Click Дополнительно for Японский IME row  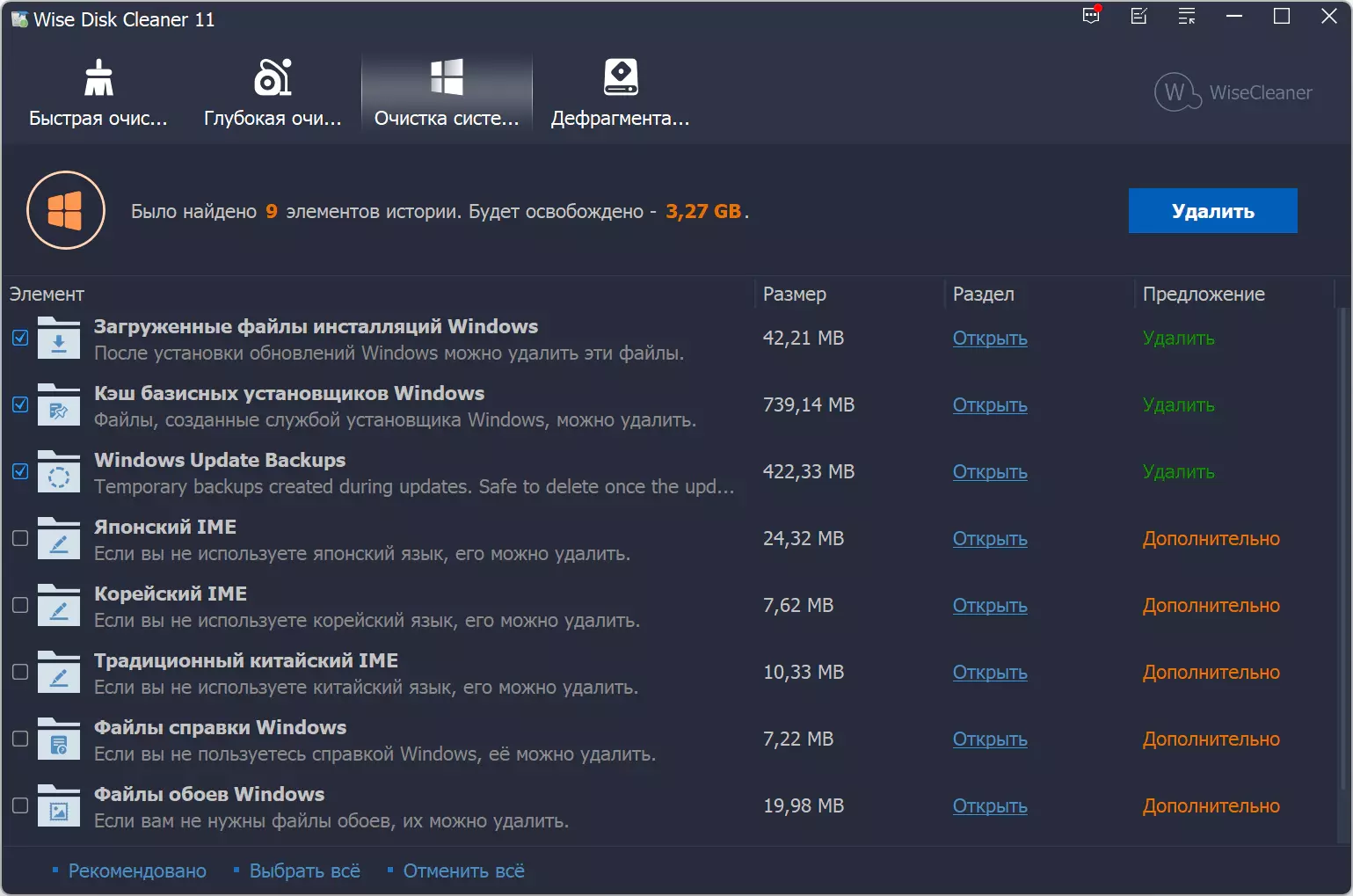pos(1211,539)
